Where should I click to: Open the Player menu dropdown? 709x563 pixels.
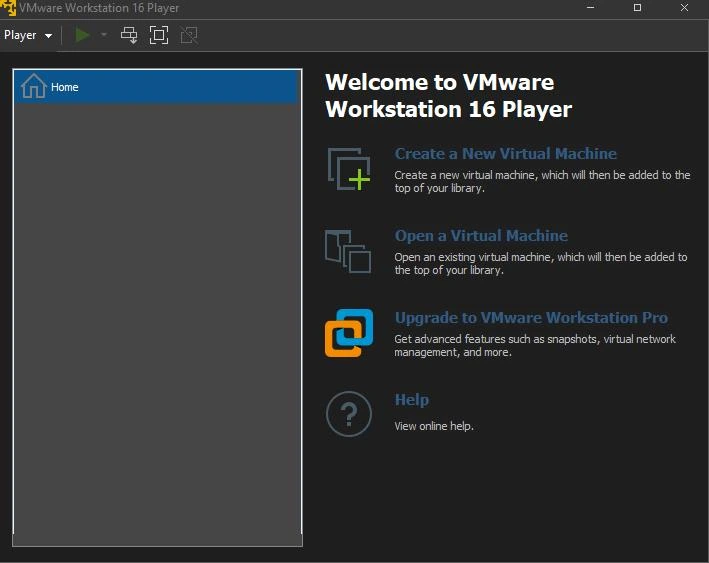[28, 35]
